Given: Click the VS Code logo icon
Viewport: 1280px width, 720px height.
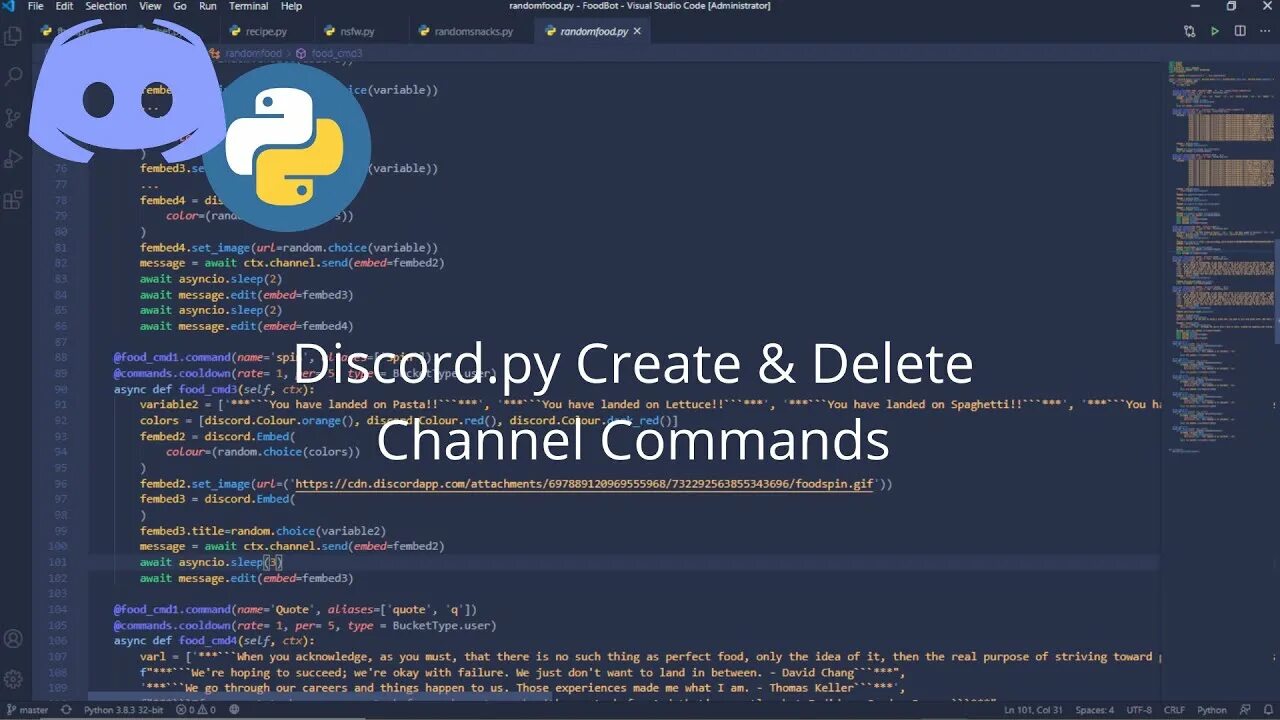Looking at the screenshot, I should [9, 6].
